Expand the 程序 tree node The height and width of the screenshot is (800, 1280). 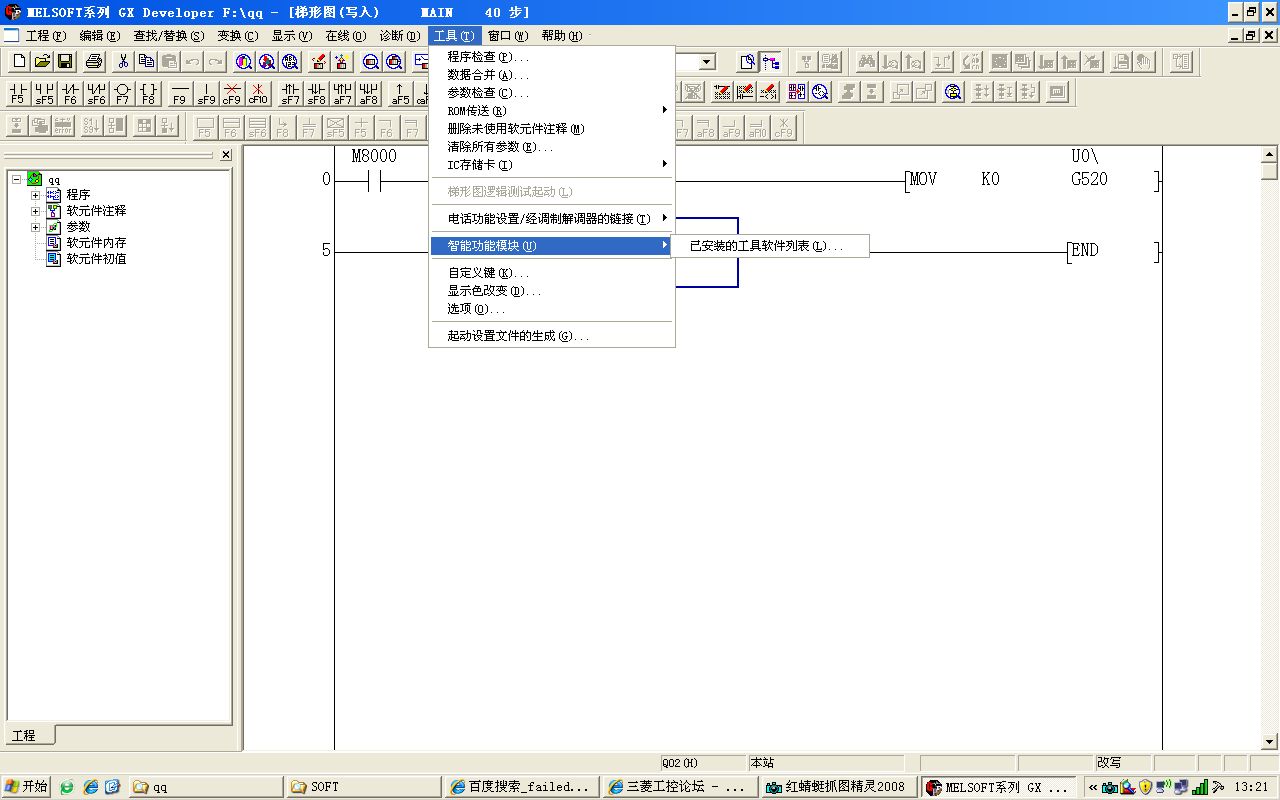[x=36, y=195]
